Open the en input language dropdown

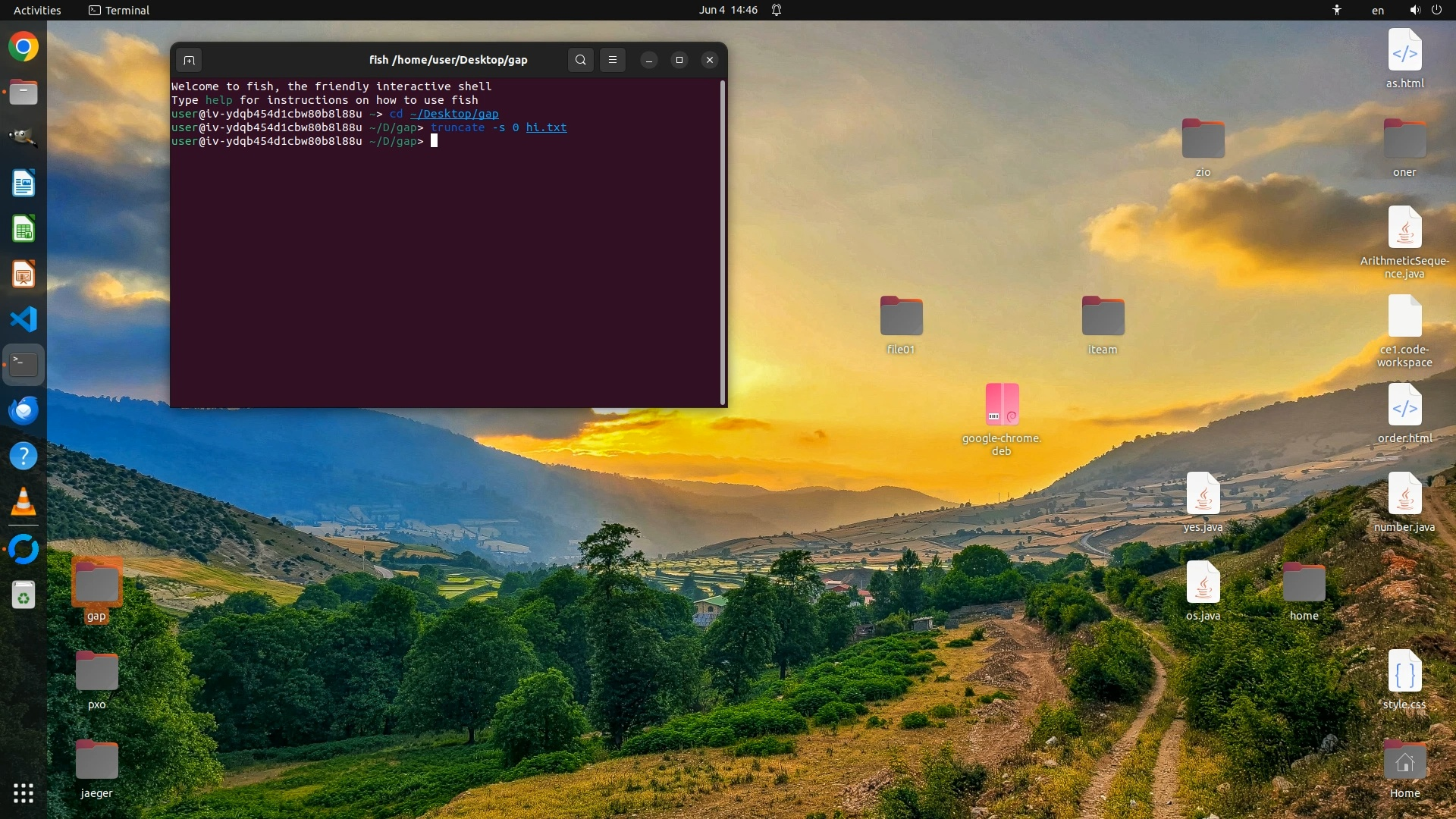pos(1377,10)
